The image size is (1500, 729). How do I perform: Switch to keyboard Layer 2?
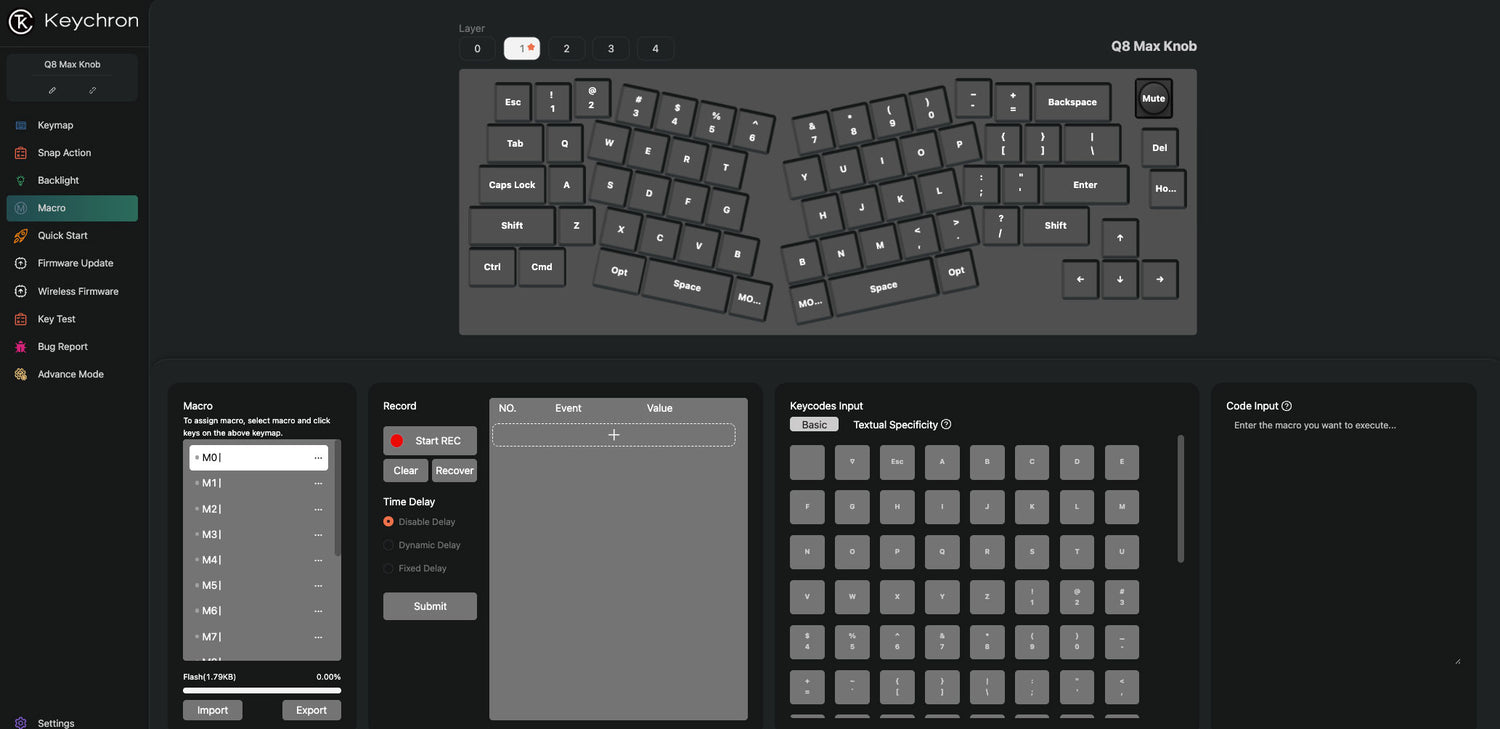[x=566, y=49]
